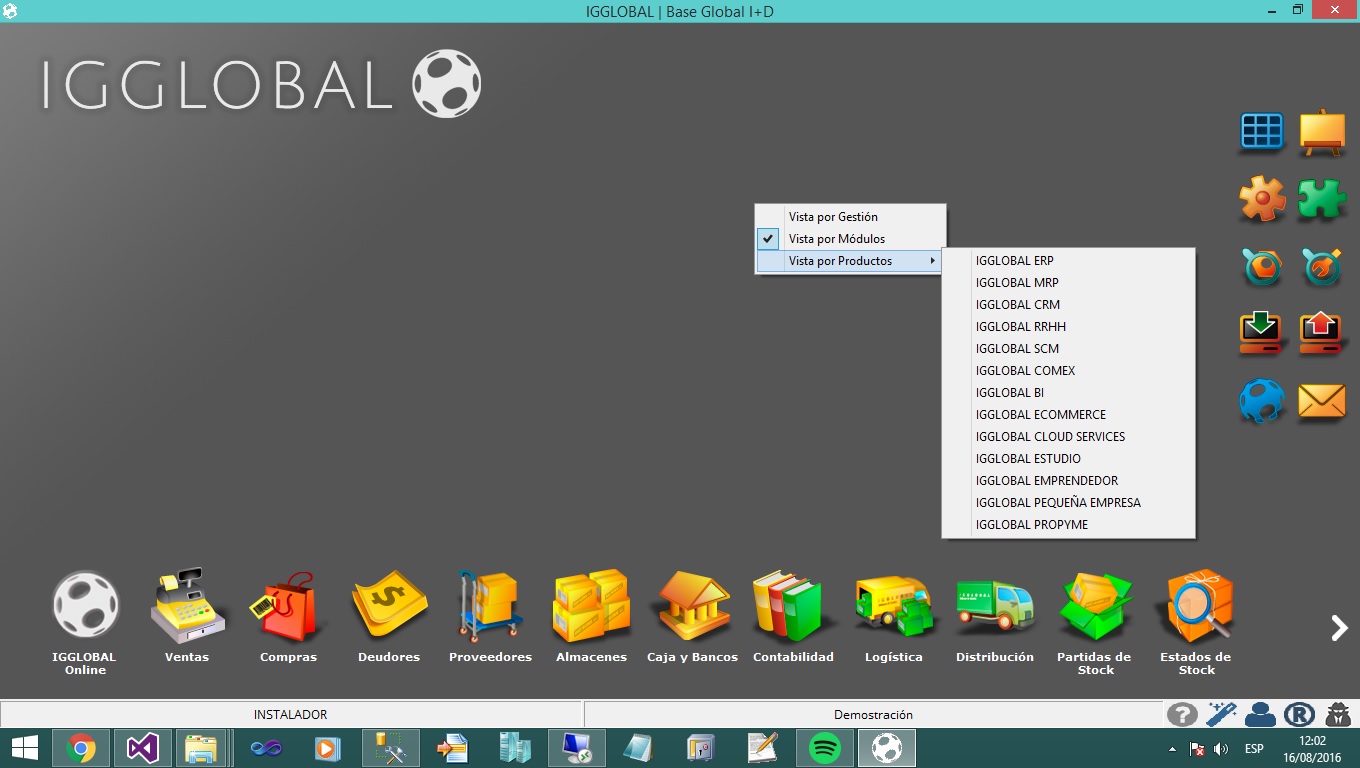The width and height of the screenshot is (1360, 768).
Task: Click the volume speaker tray icon
Action: click(x=1221, y=749)
